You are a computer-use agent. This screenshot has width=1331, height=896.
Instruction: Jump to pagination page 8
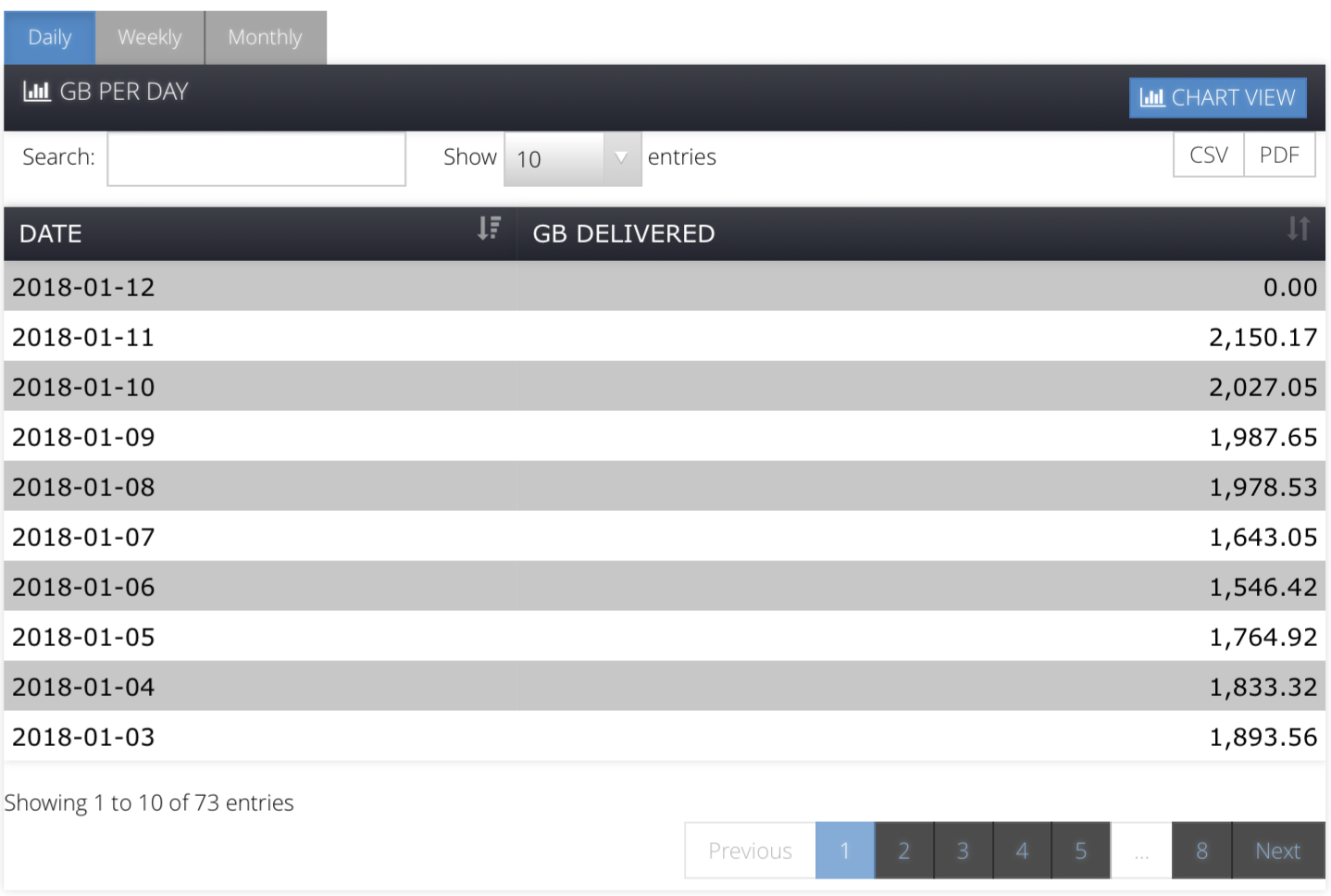click(1201, 851)
